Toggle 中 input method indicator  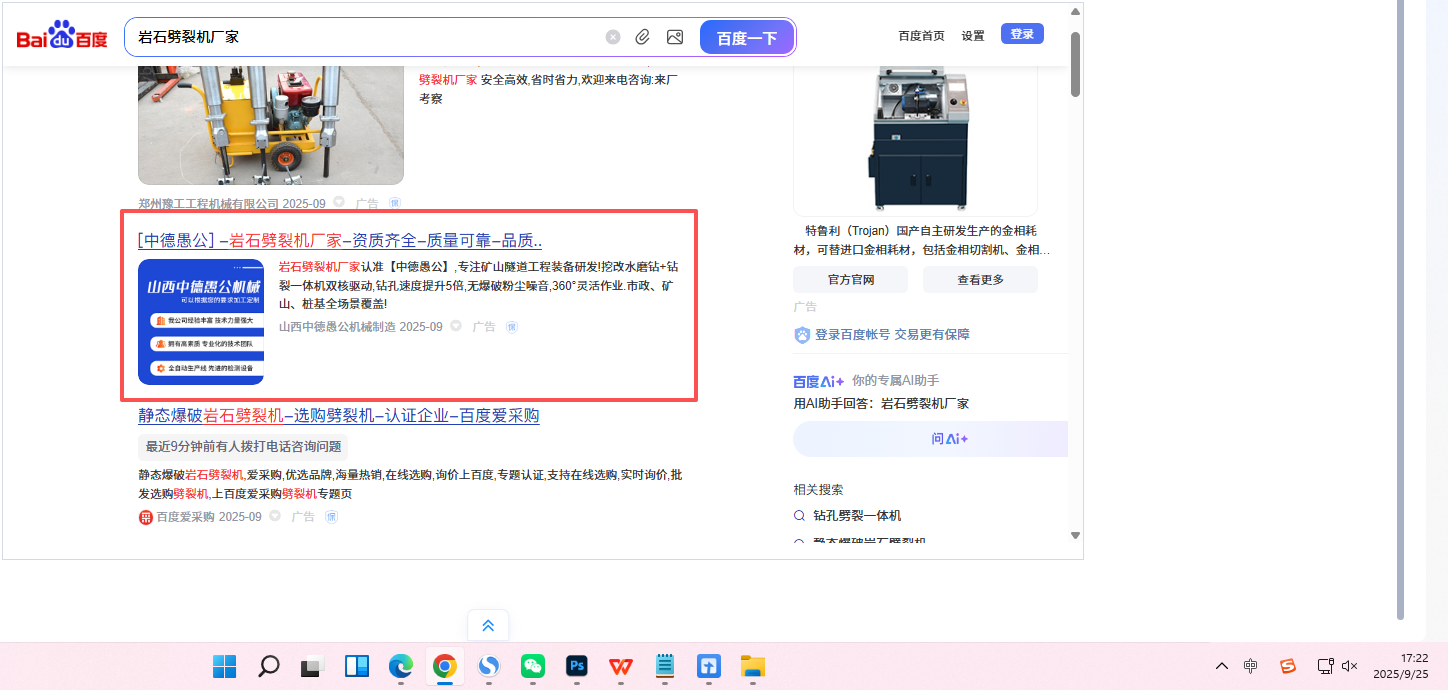point(1251,666)
